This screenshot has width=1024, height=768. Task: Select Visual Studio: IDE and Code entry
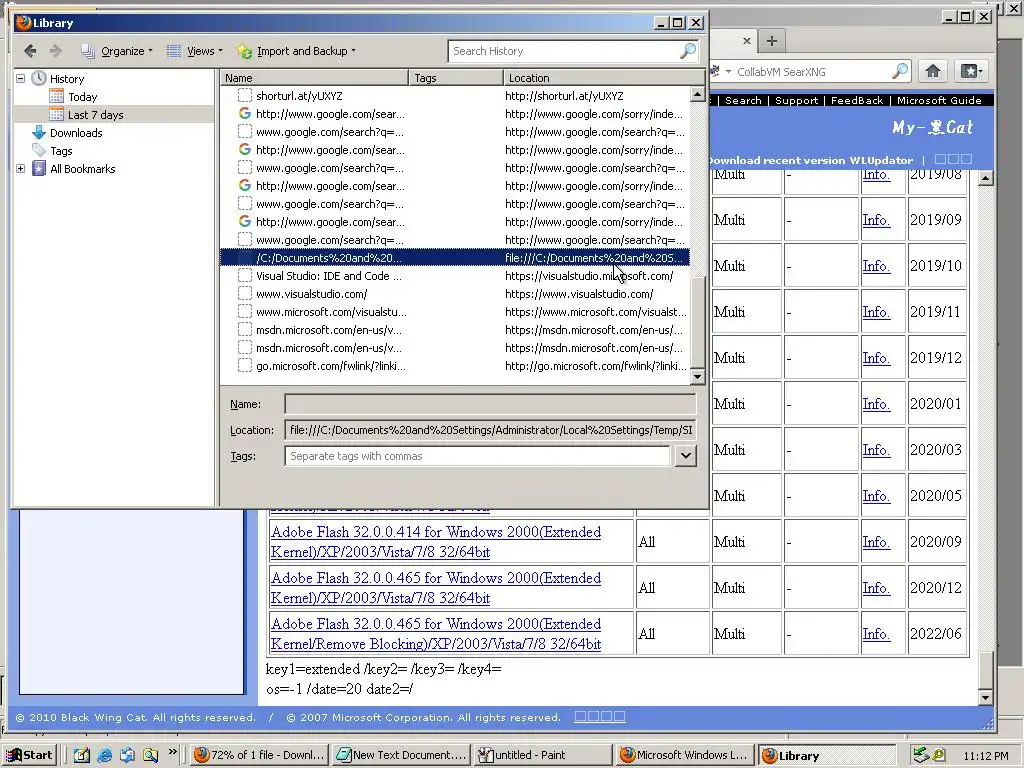click(455, 276)
